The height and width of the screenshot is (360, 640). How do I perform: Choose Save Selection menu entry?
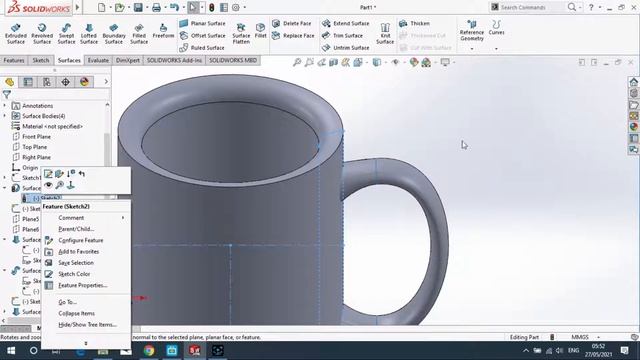[x=86, y=263]
